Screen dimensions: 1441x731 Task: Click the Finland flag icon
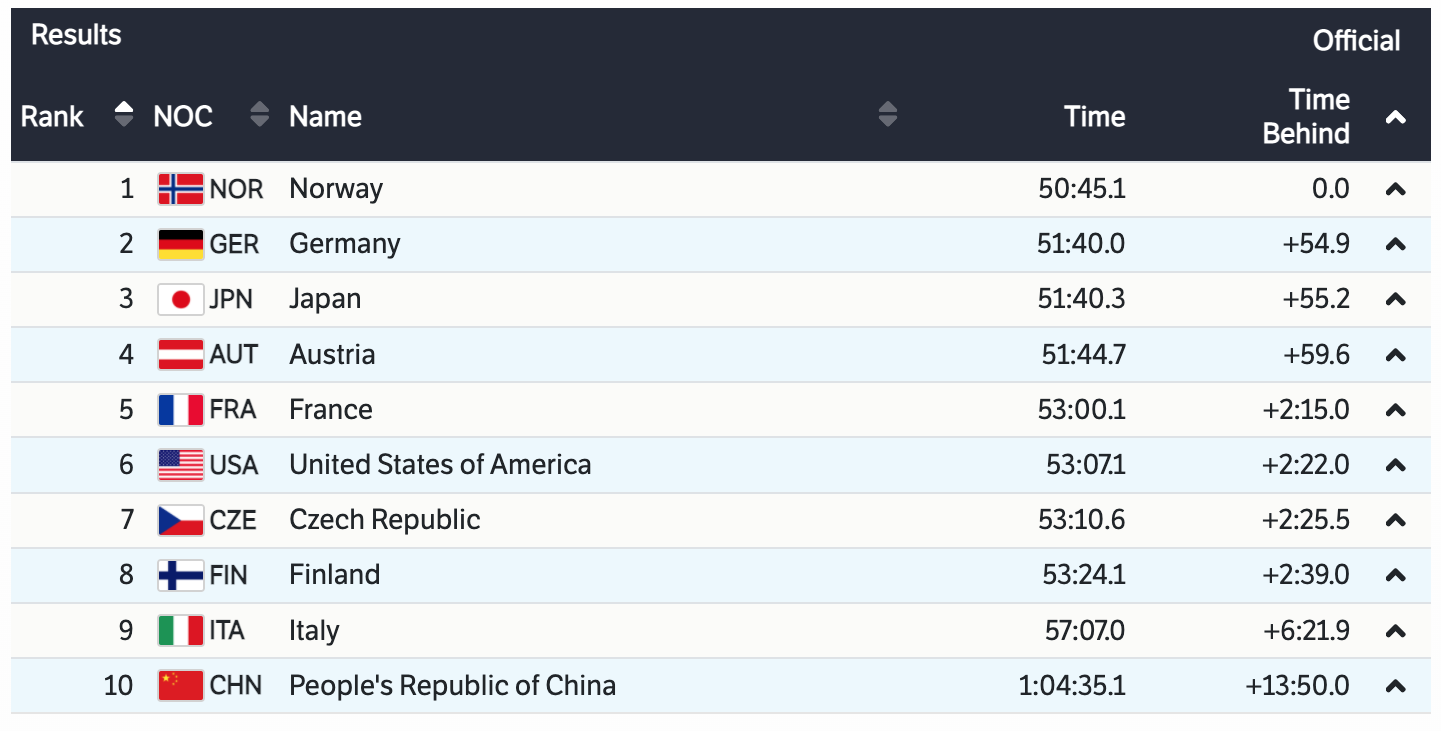click(x=180, y=575)
